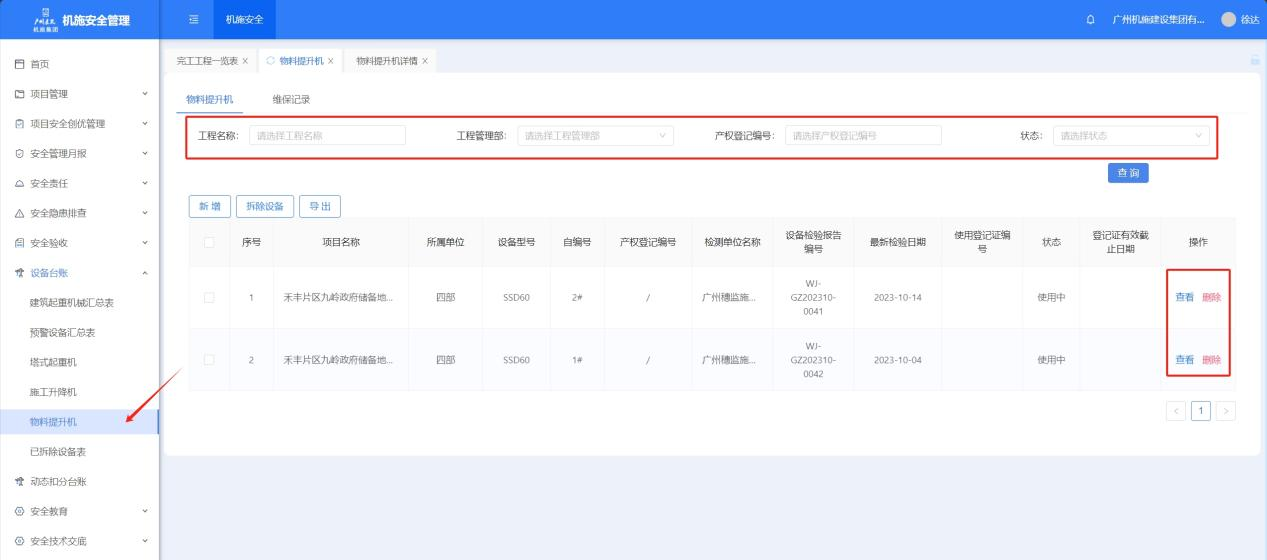Open 塔式起重机 in the sidebar
The height and width of the screenshot is (560, 1267).
pos(53,362)
